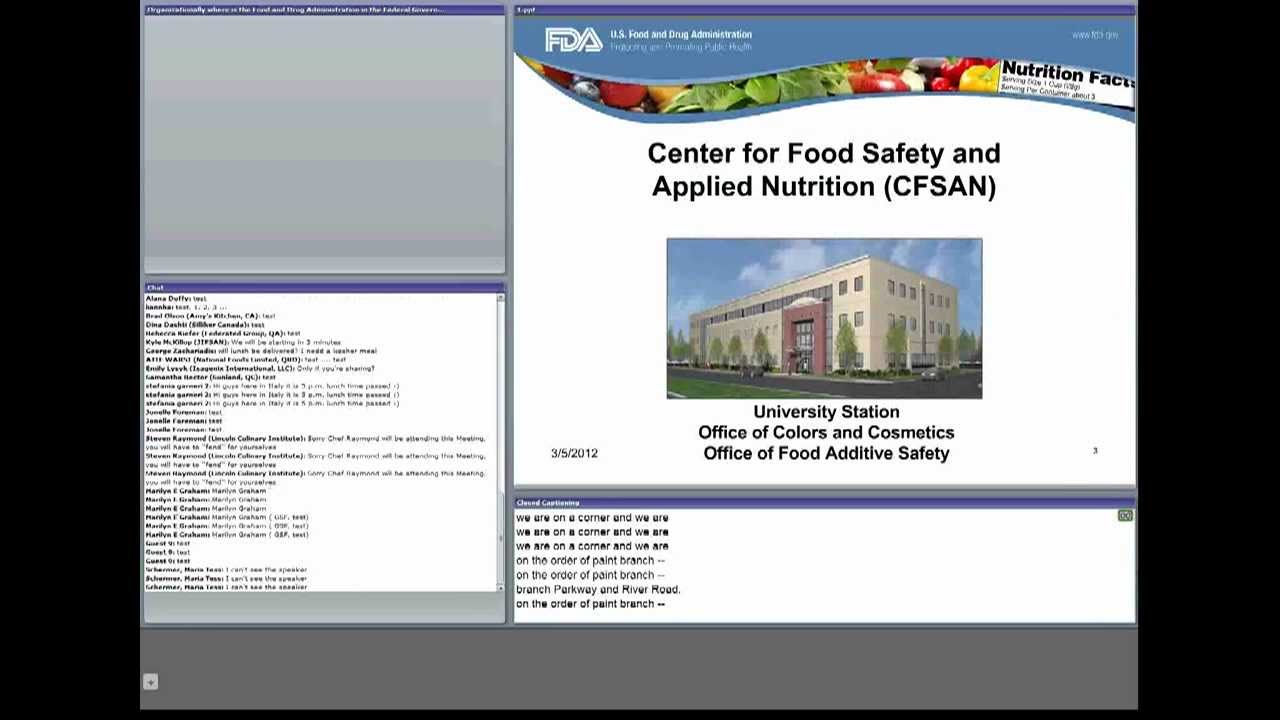
Task: Click 'Nutrition Facts' label graphic text
Action: (x=1066, y=74)
